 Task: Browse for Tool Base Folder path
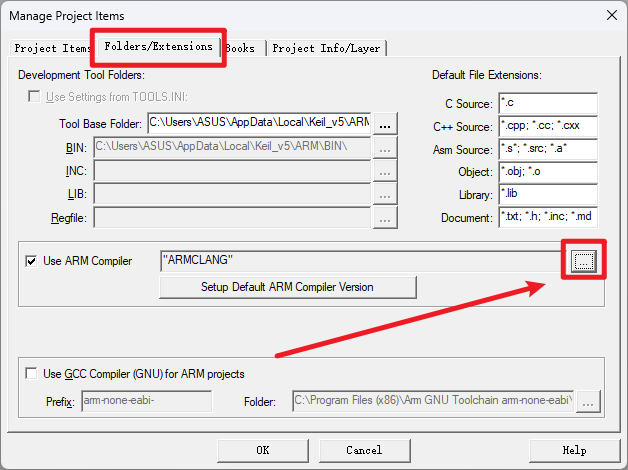[x=387, y=124]
